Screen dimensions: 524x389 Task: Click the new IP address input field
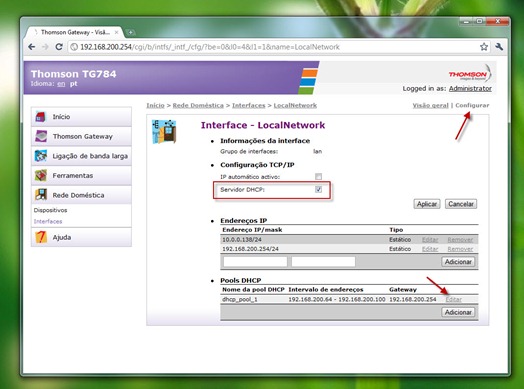coord(255,262)
